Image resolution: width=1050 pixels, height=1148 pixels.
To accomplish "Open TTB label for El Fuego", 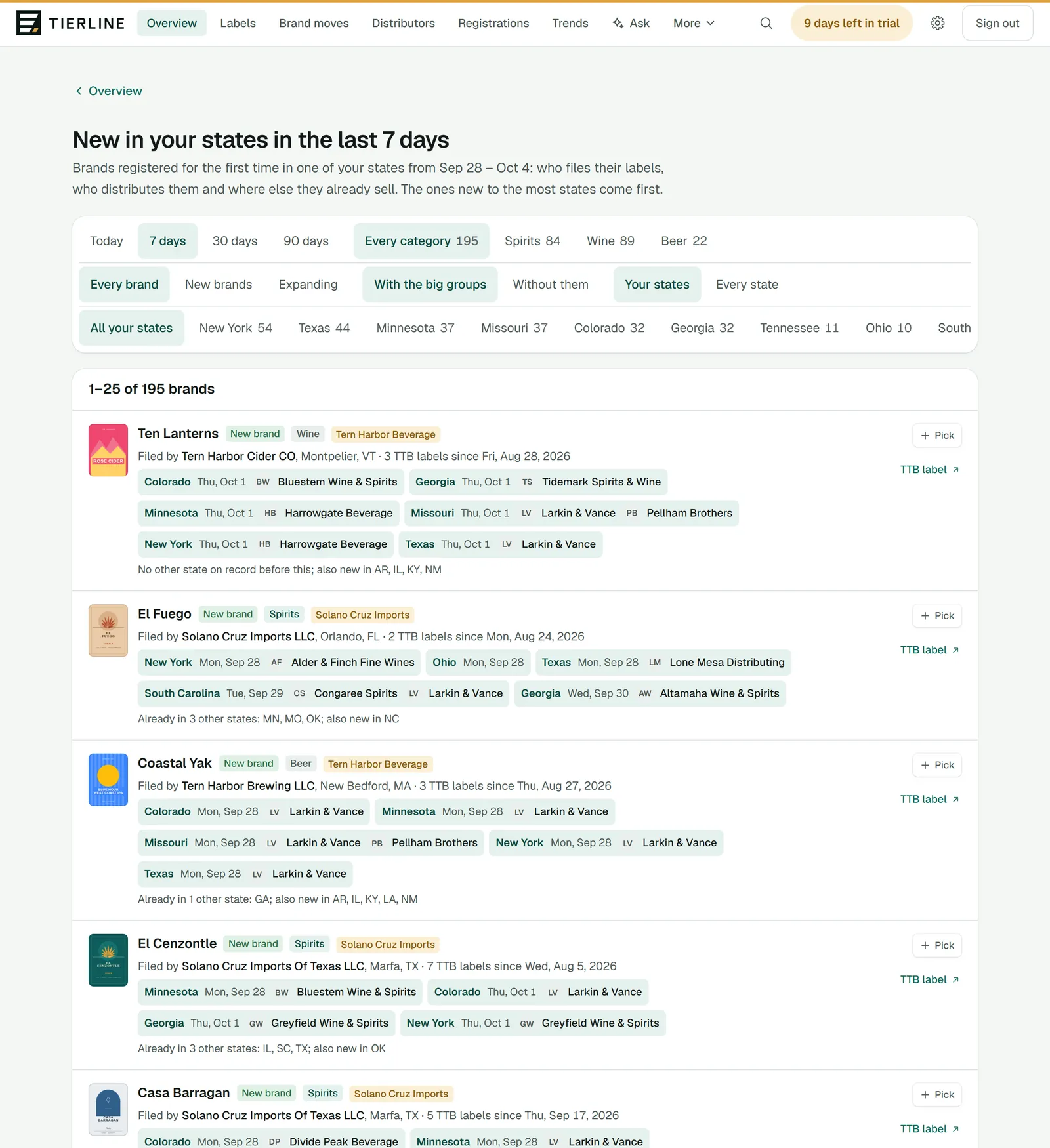I will point(930,650).
